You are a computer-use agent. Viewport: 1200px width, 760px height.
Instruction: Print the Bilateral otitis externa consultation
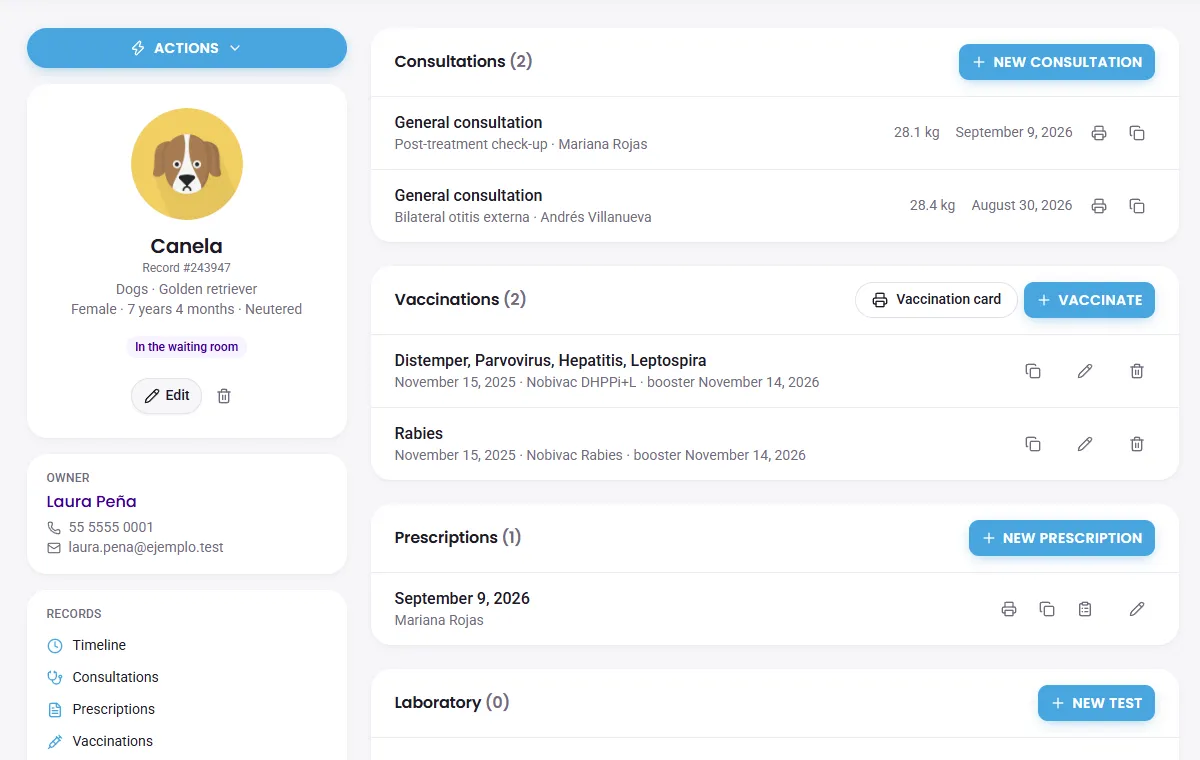pyautogui.click(x=1099, y=206)
